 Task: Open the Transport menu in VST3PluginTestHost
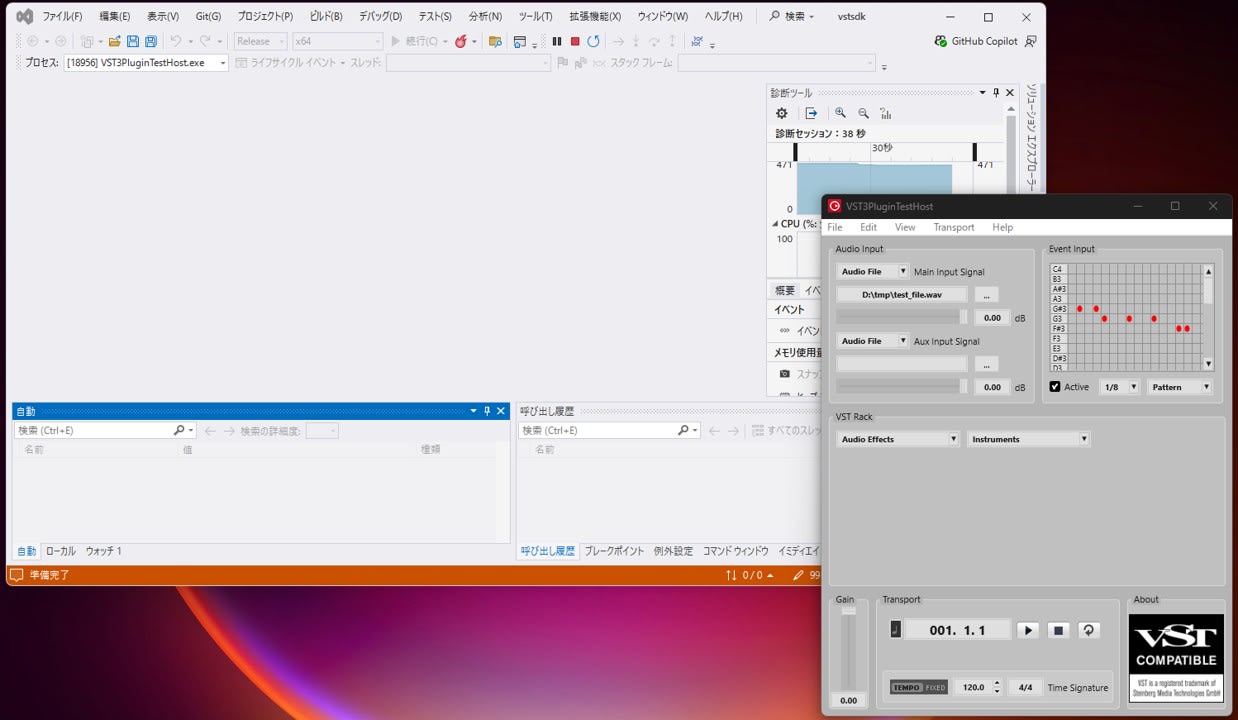(953, 227)
